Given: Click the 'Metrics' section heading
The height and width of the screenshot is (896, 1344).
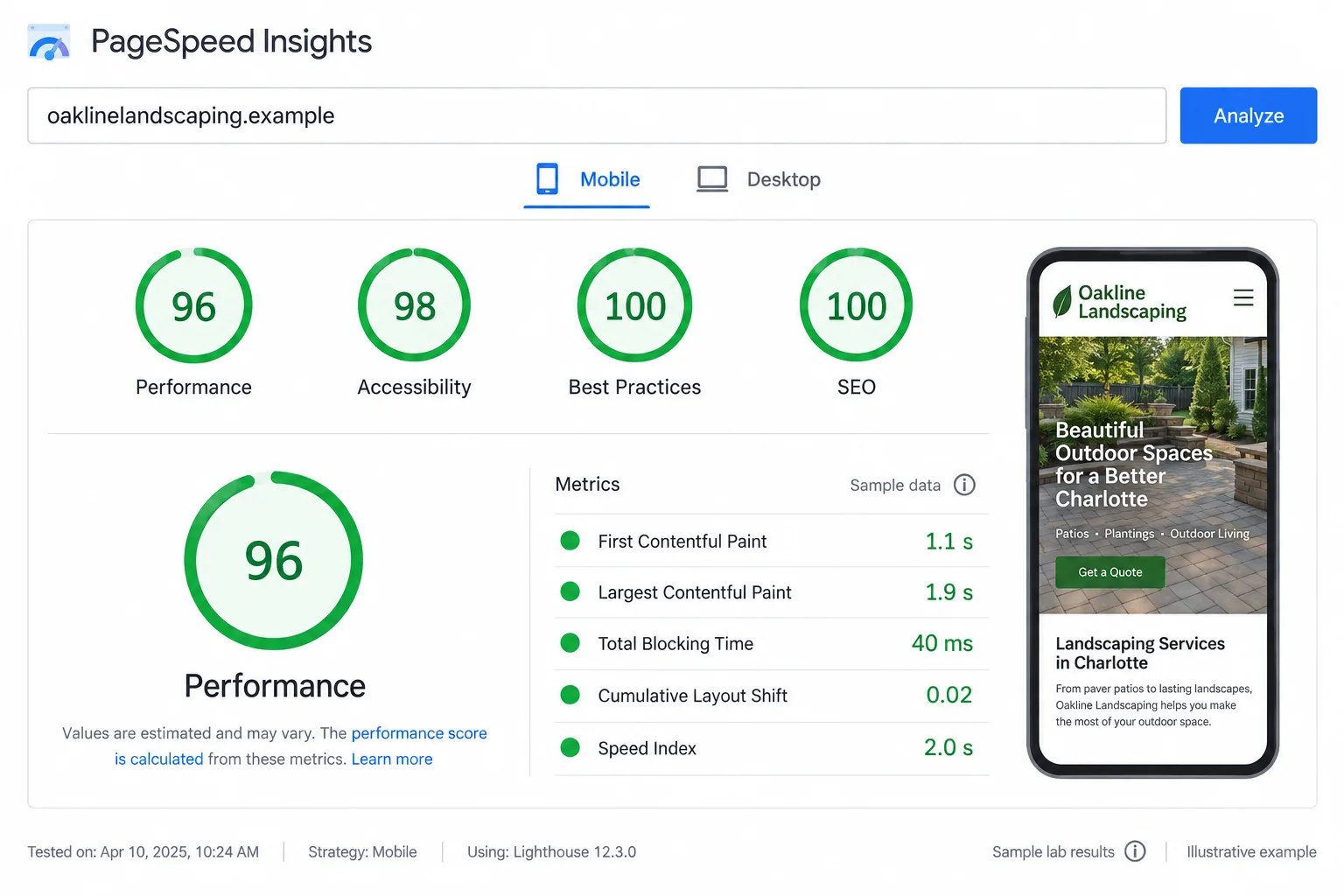Looking at the screenshot, I should (x=587, y=485).
